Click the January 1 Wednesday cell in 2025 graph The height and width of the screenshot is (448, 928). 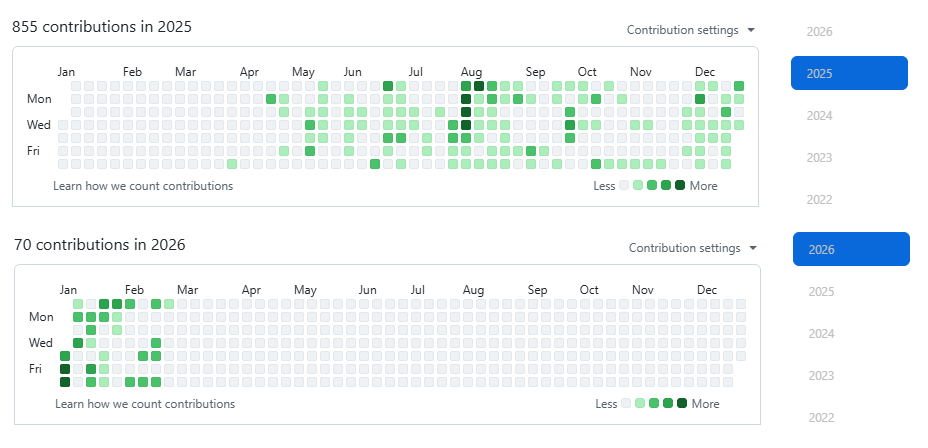(x=63, y=125)
